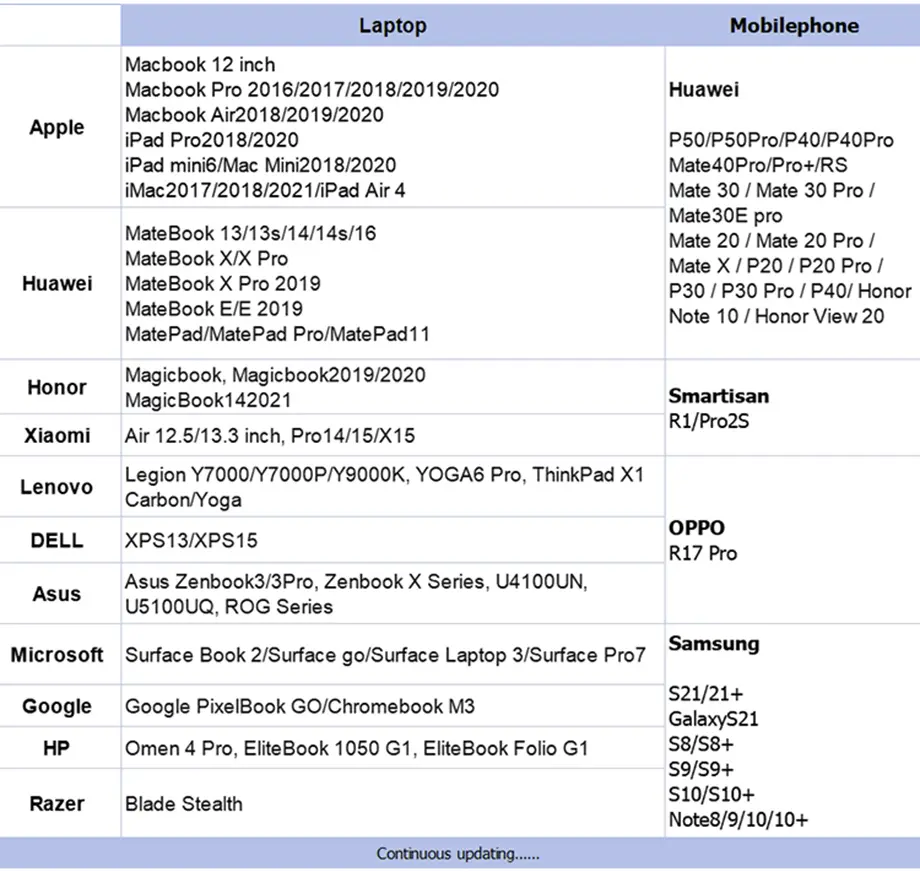The height and width of the screenshot is (872, 920).
Task: Click the Razer brand row label
Action: click(x=57, y=804)
